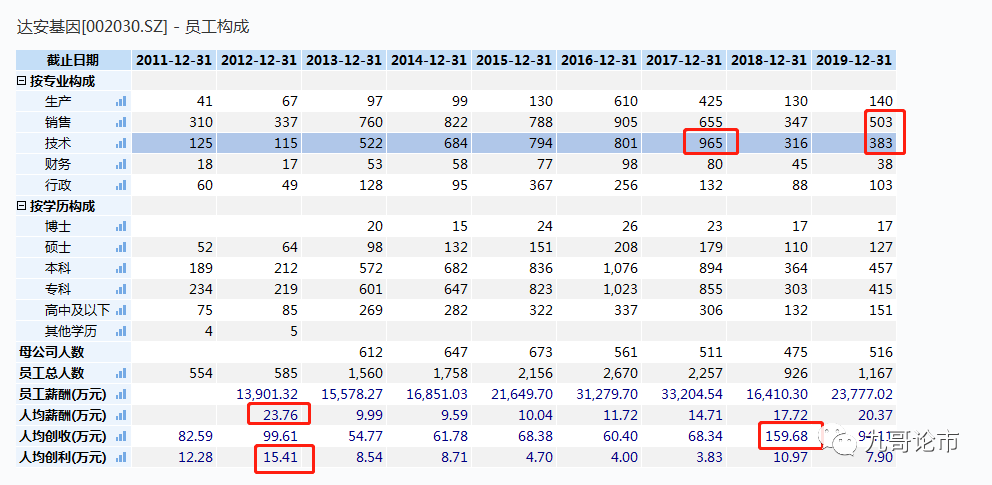The width and height of the screenshot is (992, 485).
Task: Select 610 in the 生产 row
Action: [625, 101]
